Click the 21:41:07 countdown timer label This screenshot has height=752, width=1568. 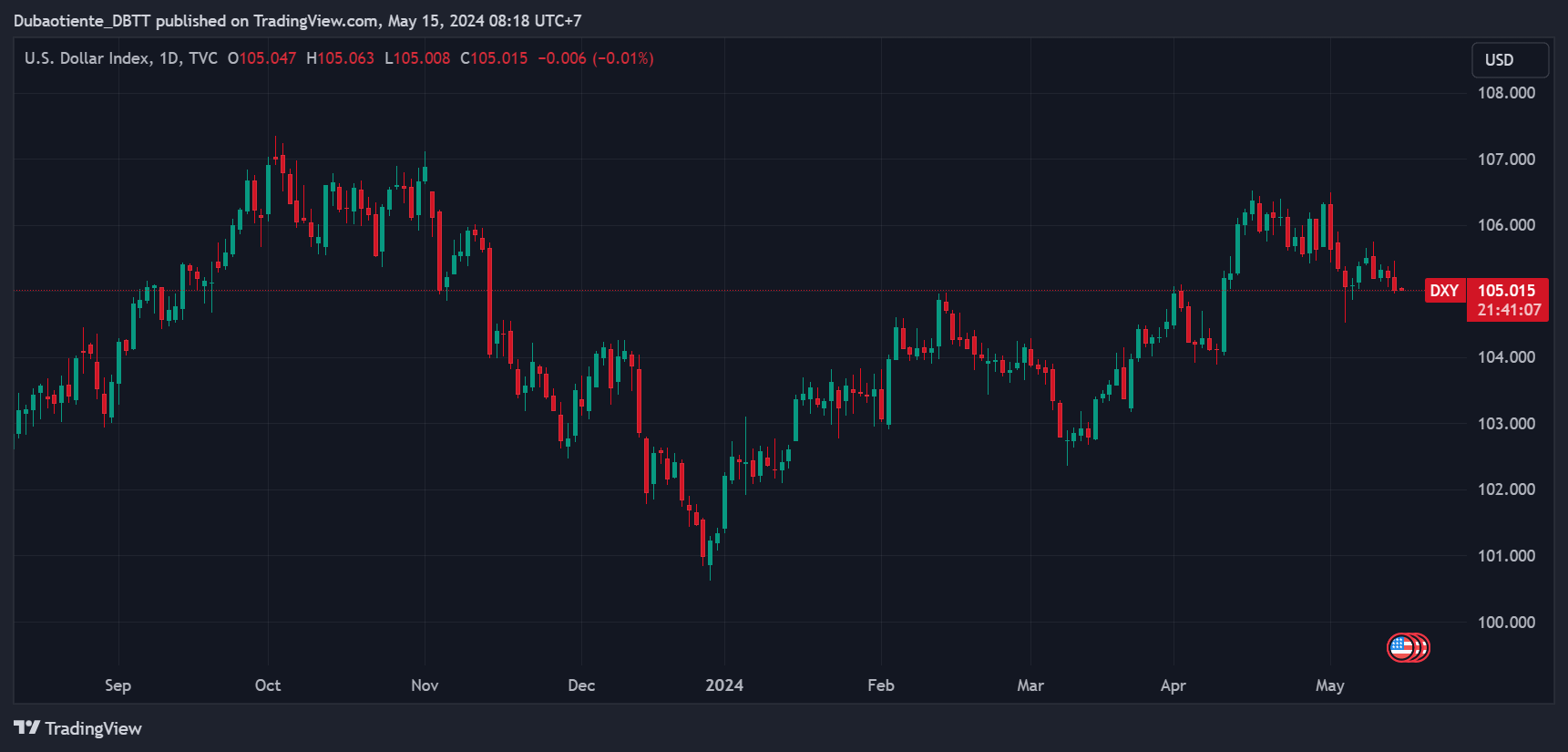click(x=1509, y=310)
